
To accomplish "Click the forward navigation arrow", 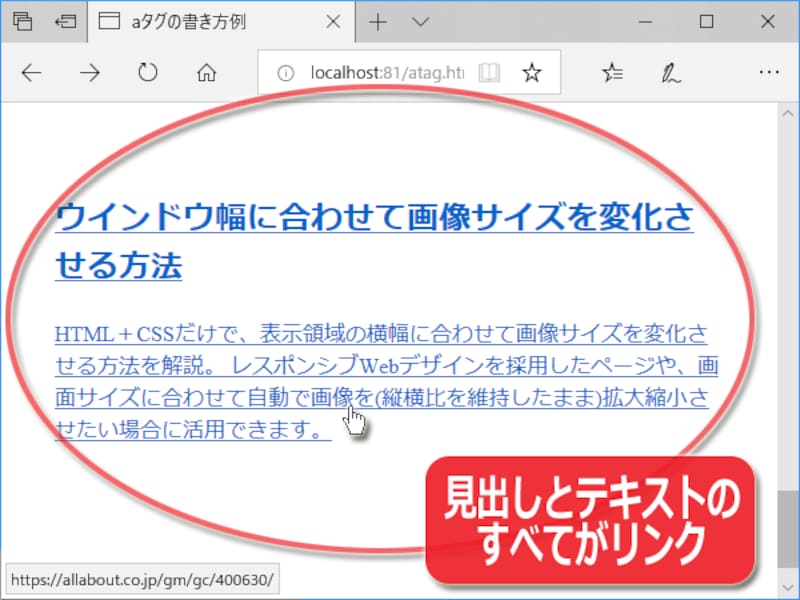I will pos(89,72).
